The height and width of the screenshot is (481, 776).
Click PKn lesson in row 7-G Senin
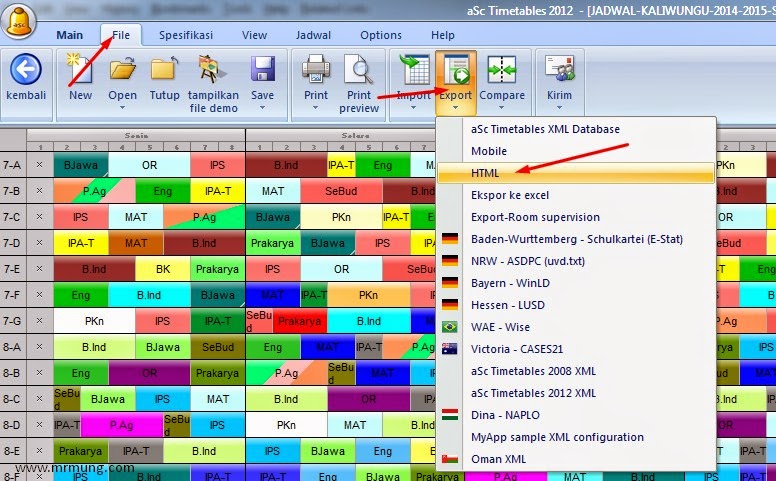coord(94,321)
